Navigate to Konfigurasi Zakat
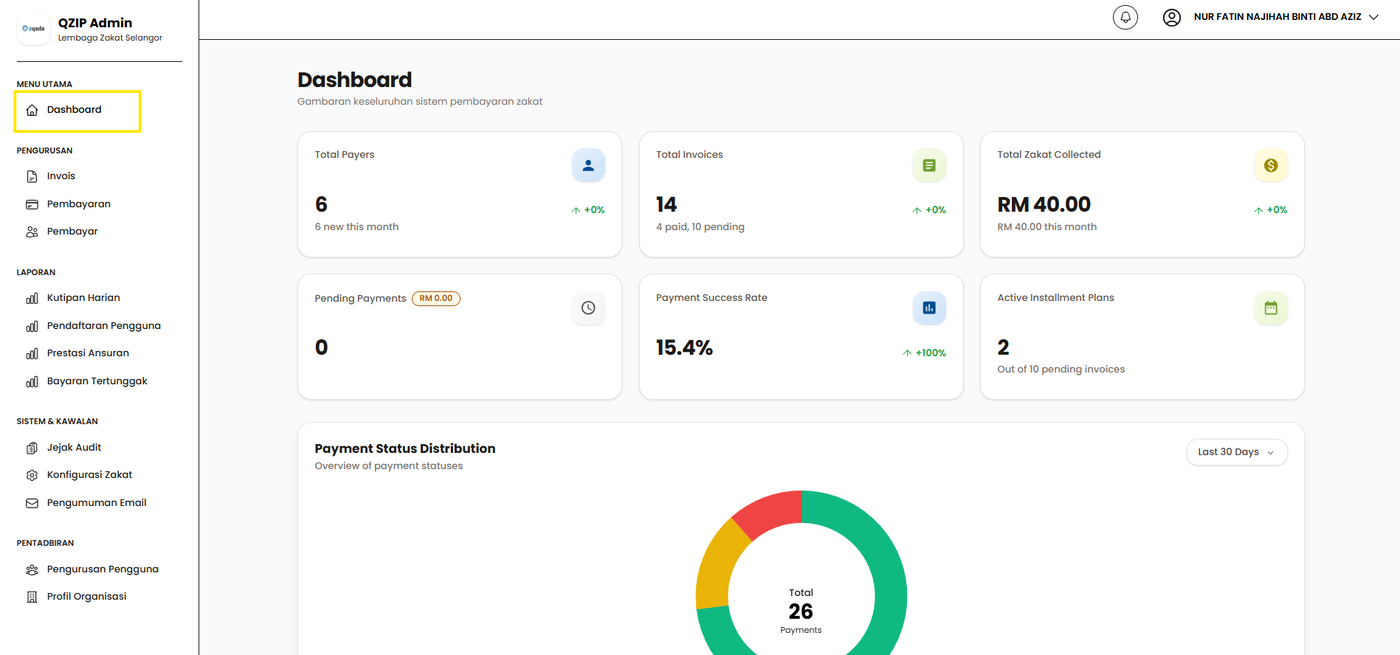Viewport: 1400px width, 655px height. [x=89, y=475]
